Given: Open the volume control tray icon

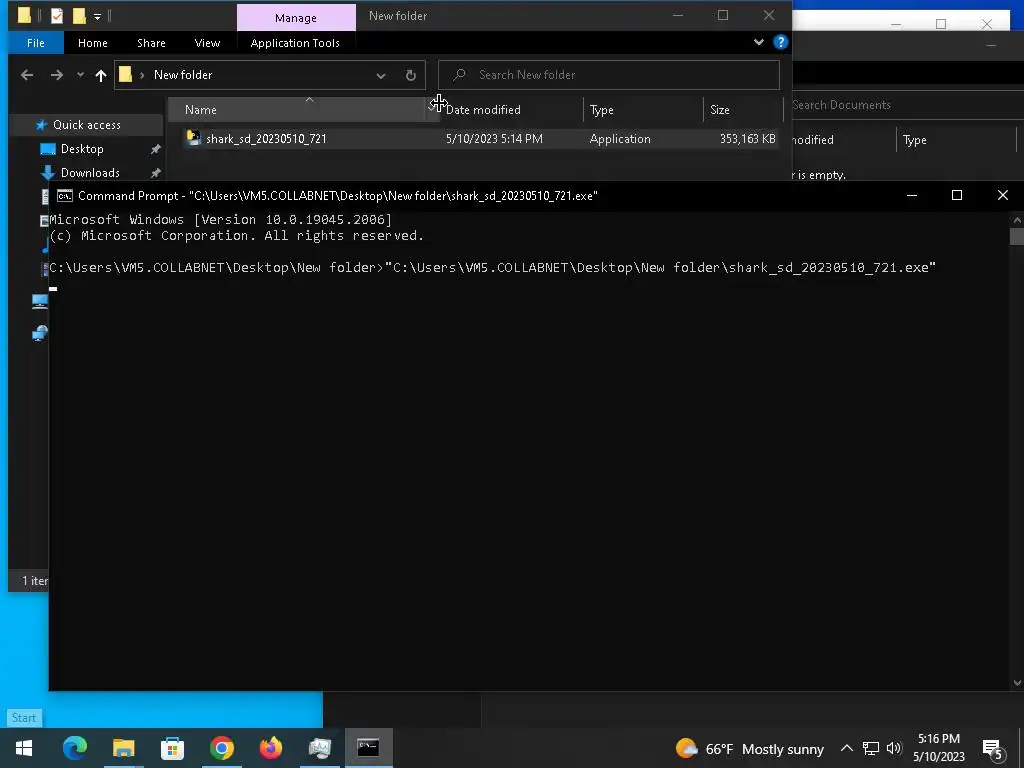Looking at the screenshot, I should click(894, 748).
